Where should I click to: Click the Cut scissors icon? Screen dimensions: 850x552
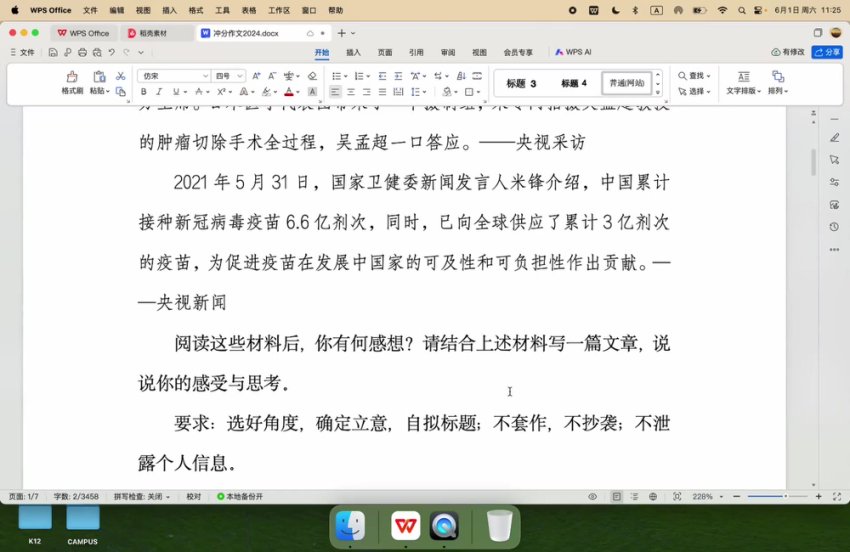[x=120, y=76]
